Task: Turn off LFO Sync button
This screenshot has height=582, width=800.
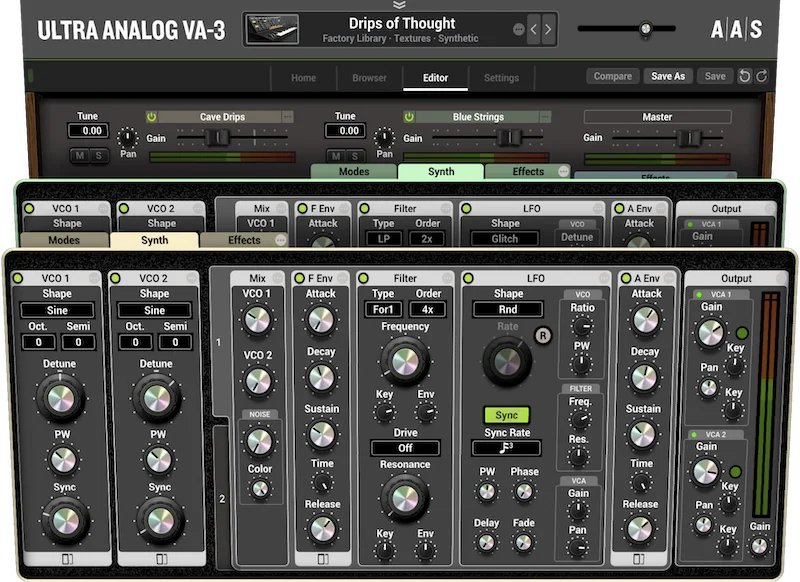Action: pyautogui.click(x=506, y=415)
